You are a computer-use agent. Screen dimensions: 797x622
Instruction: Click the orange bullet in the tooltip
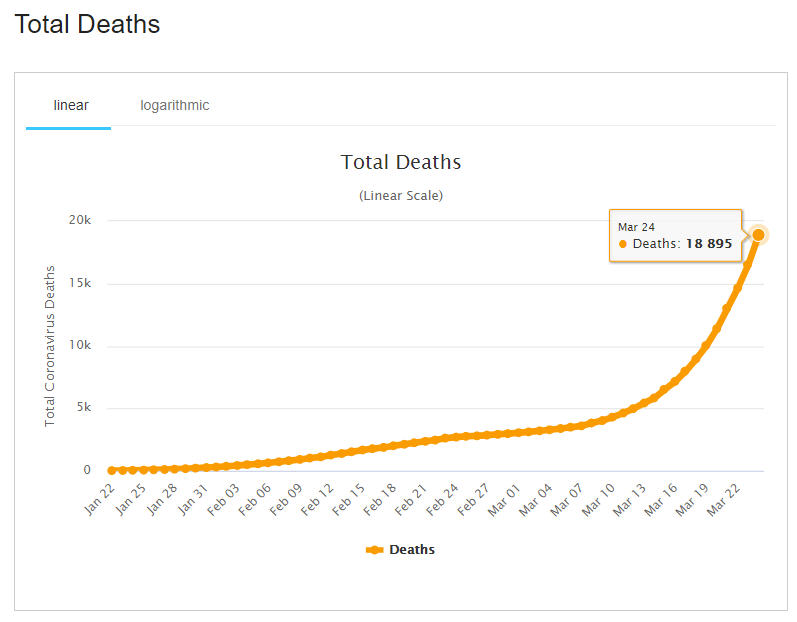click(x=623, y=244)
